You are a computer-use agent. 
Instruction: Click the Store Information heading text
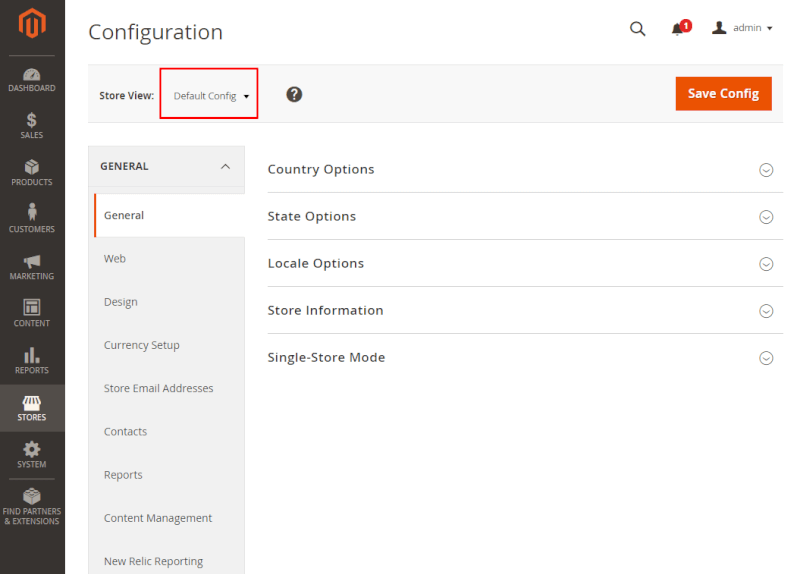coord(326,310)
